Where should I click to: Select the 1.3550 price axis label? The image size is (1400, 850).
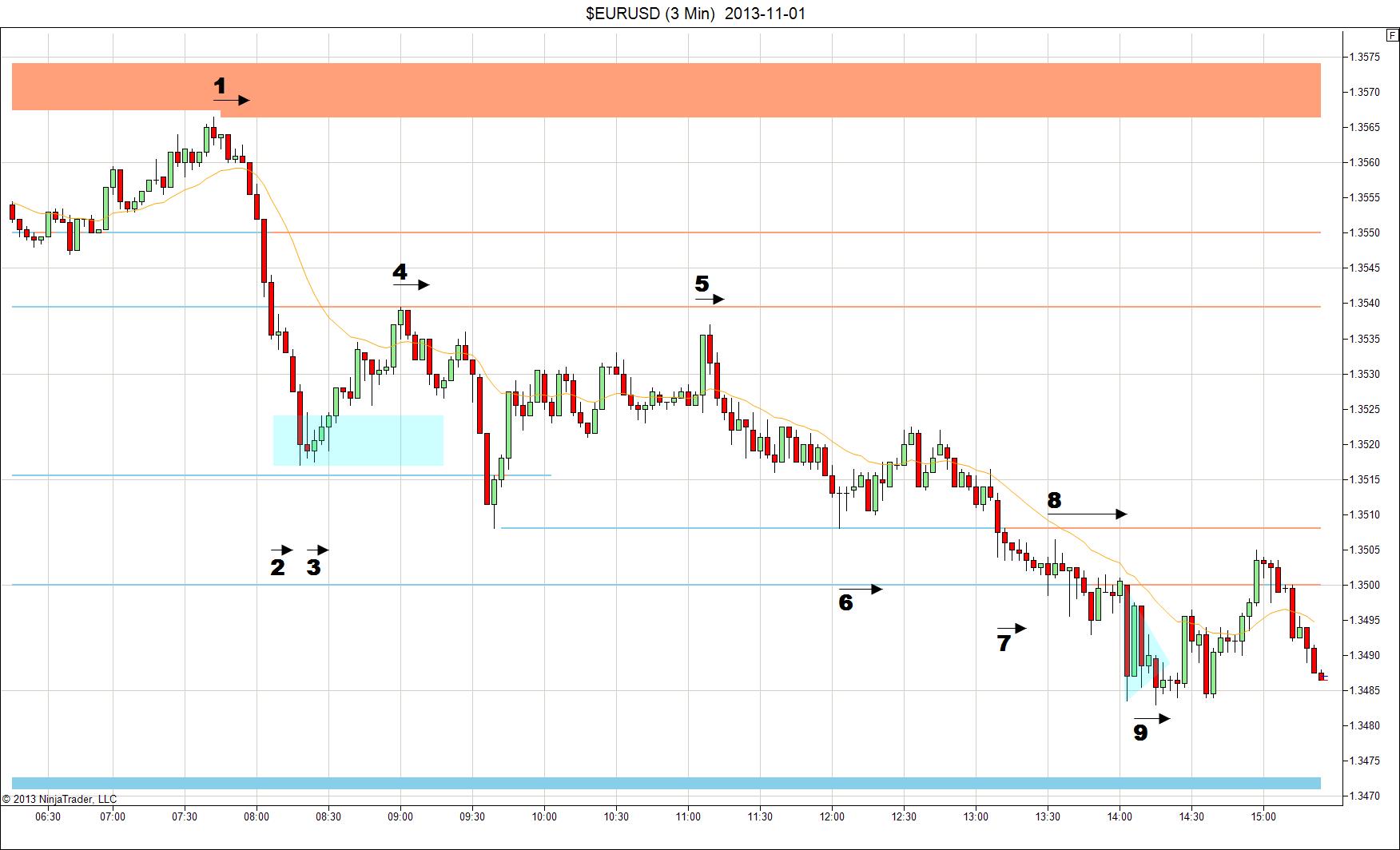pos(1365,232)
